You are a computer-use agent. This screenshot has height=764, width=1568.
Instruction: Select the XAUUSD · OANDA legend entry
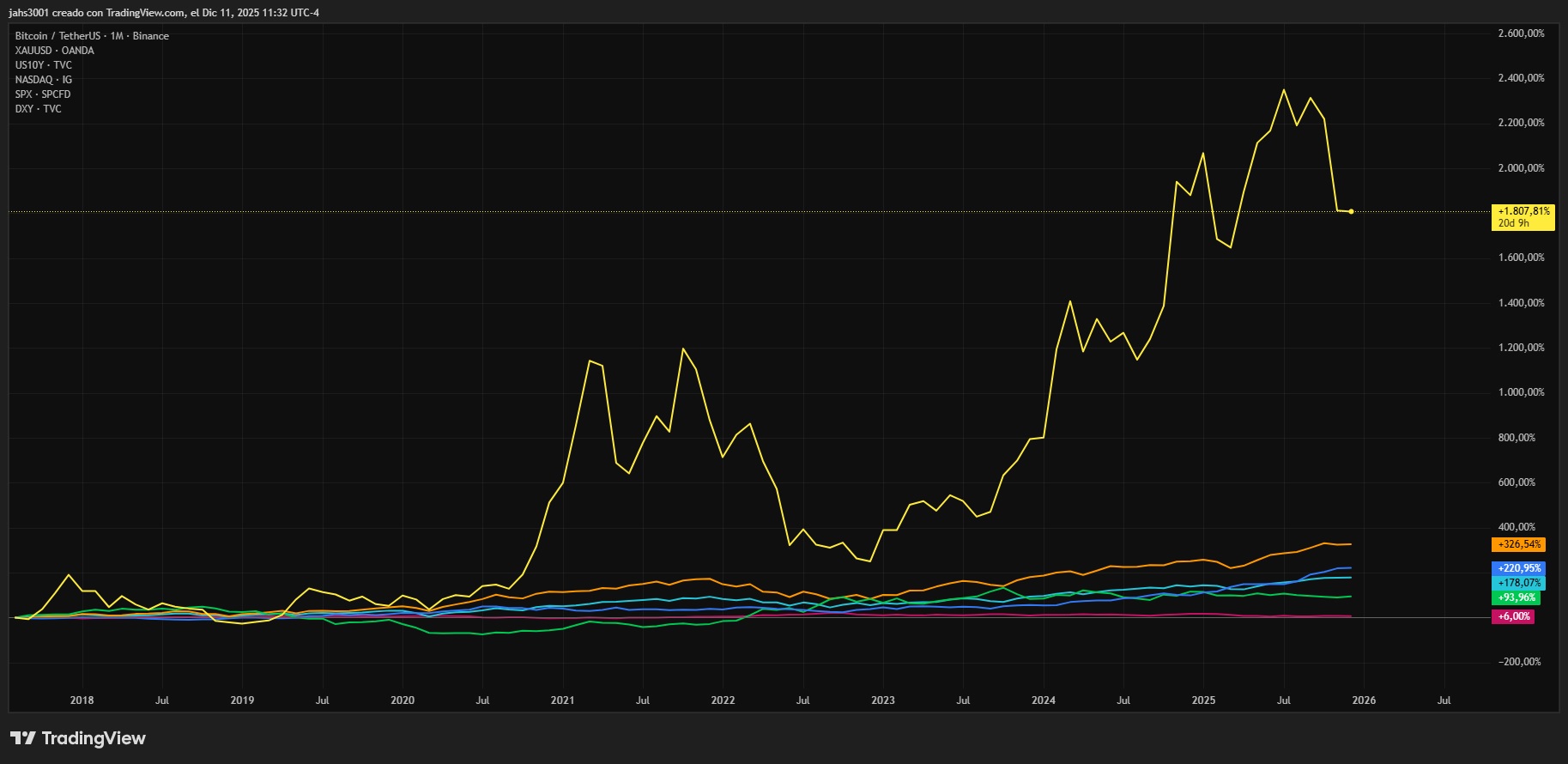pos(54,51)
